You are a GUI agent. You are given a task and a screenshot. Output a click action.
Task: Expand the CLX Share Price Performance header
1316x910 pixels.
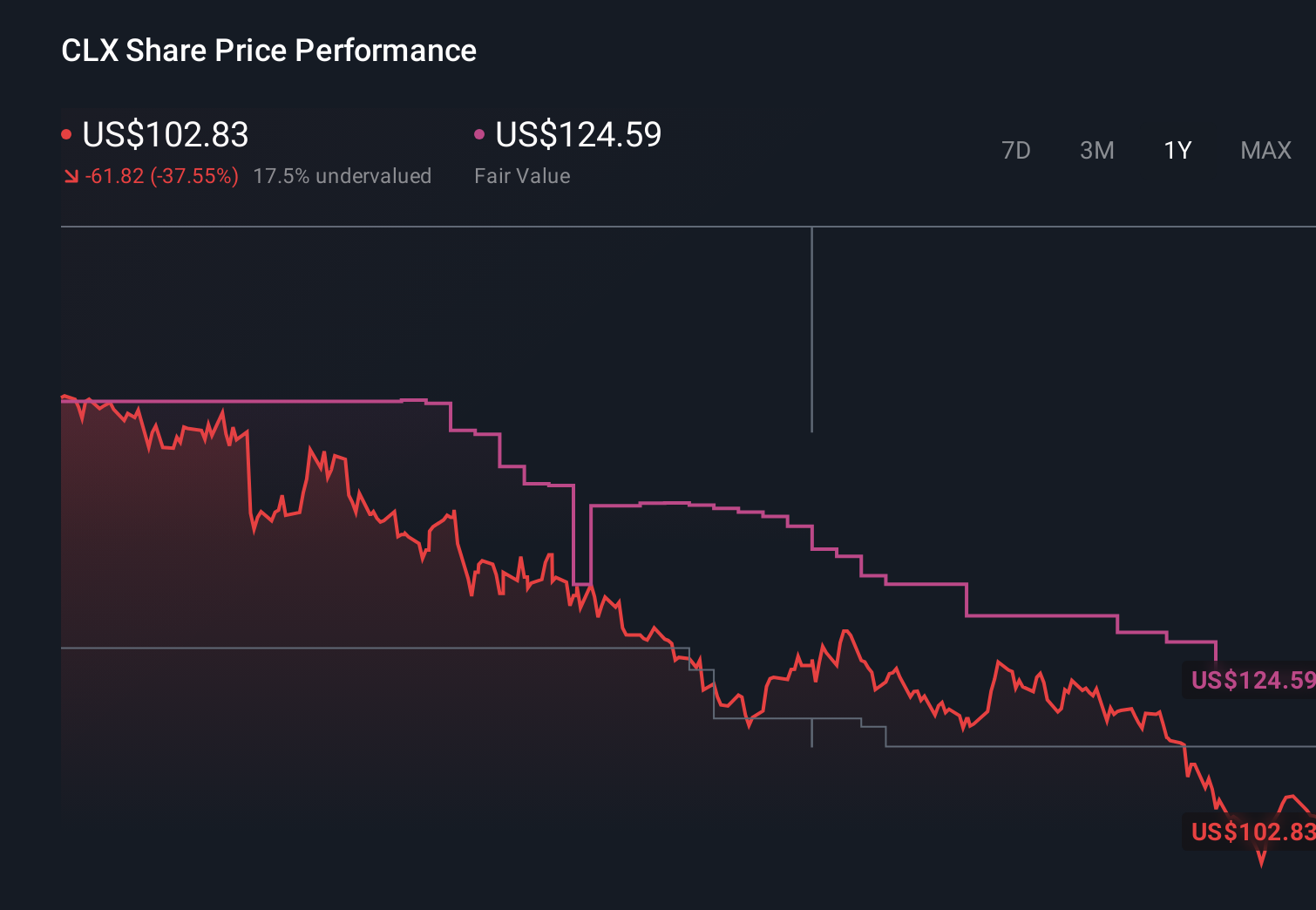coord(268,50)
